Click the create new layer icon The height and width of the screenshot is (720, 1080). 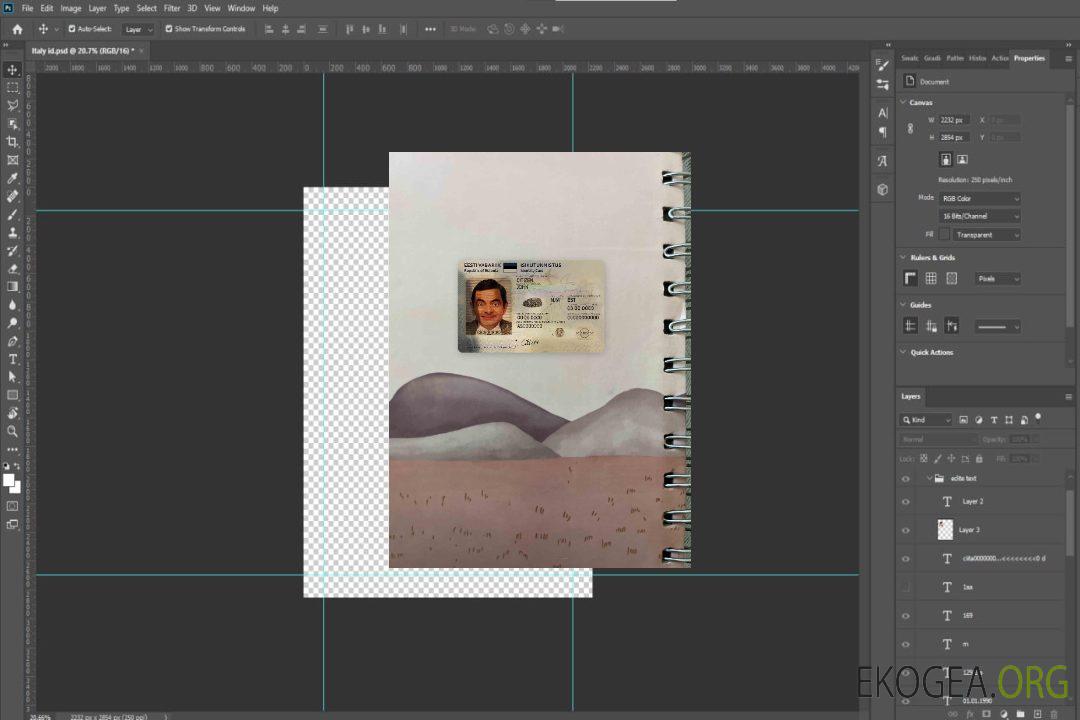click(1037, 714)
